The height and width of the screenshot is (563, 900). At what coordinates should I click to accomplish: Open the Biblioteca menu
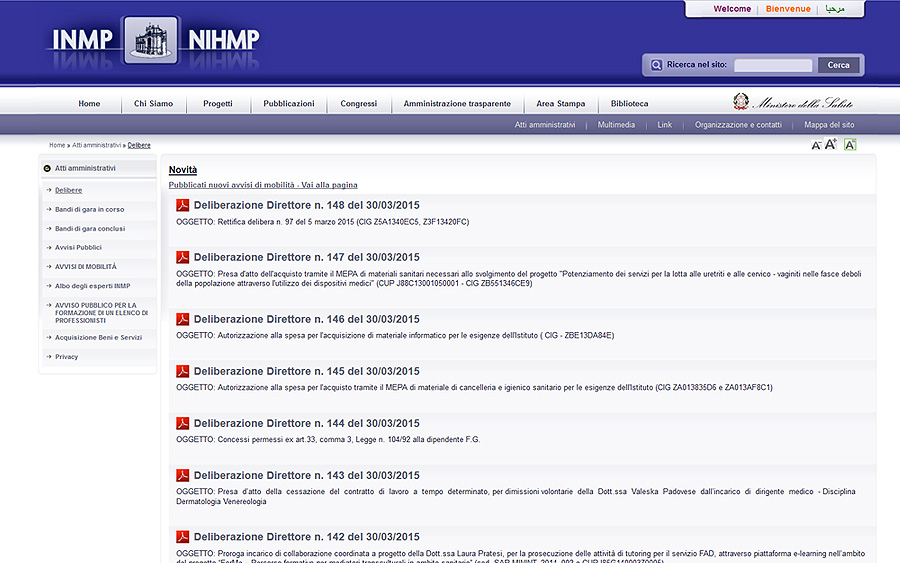(x=630, y=103)
